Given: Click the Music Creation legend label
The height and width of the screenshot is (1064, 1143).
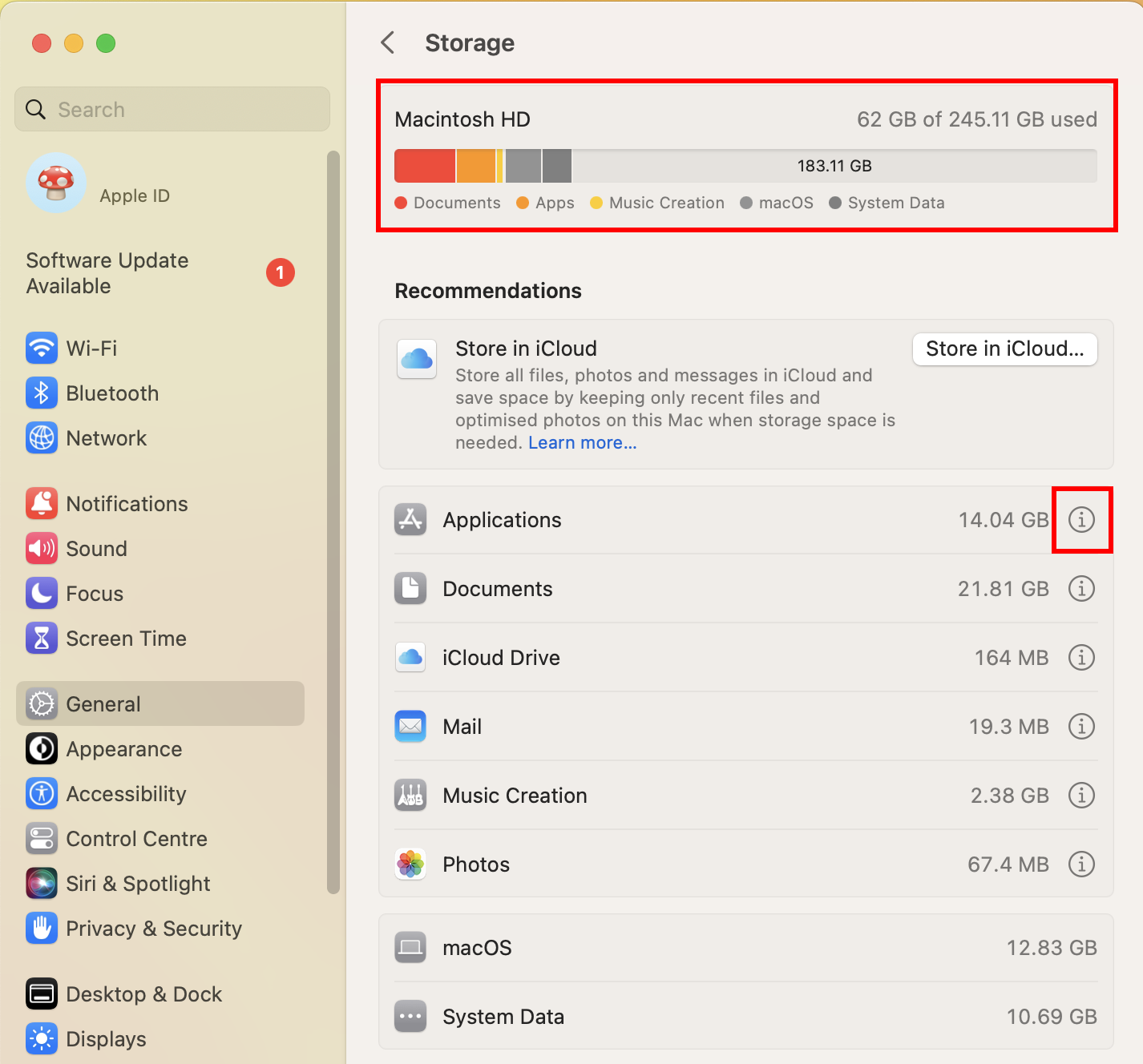Looking at the screenshot, I should [667, 203].
